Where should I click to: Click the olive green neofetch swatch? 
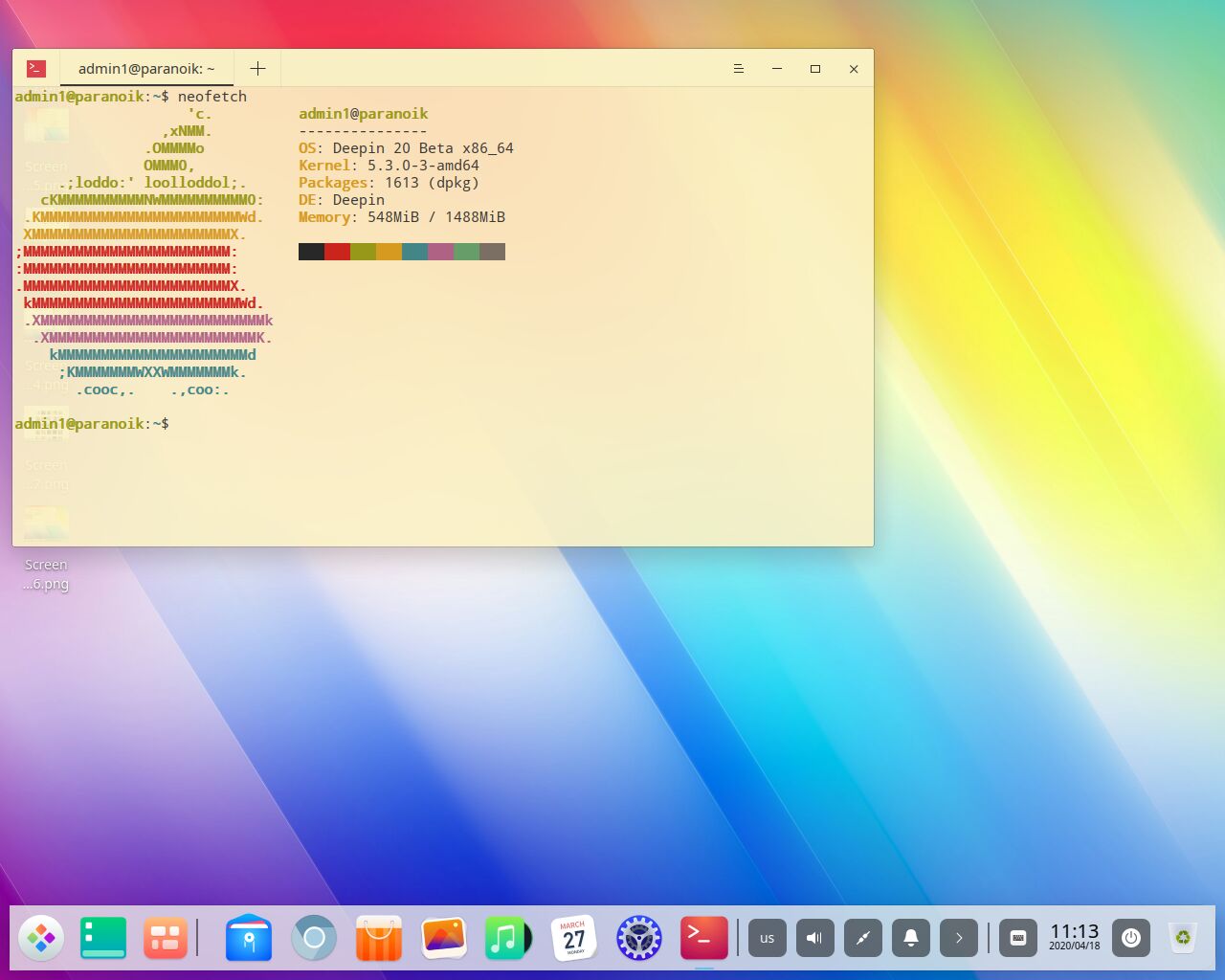point(363,252)
